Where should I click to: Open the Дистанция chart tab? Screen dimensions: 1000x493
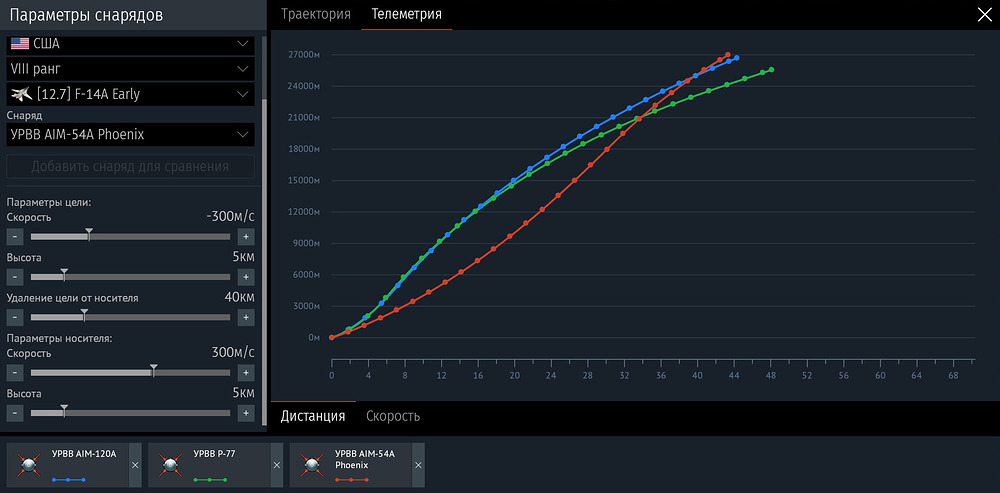[313, 416]
